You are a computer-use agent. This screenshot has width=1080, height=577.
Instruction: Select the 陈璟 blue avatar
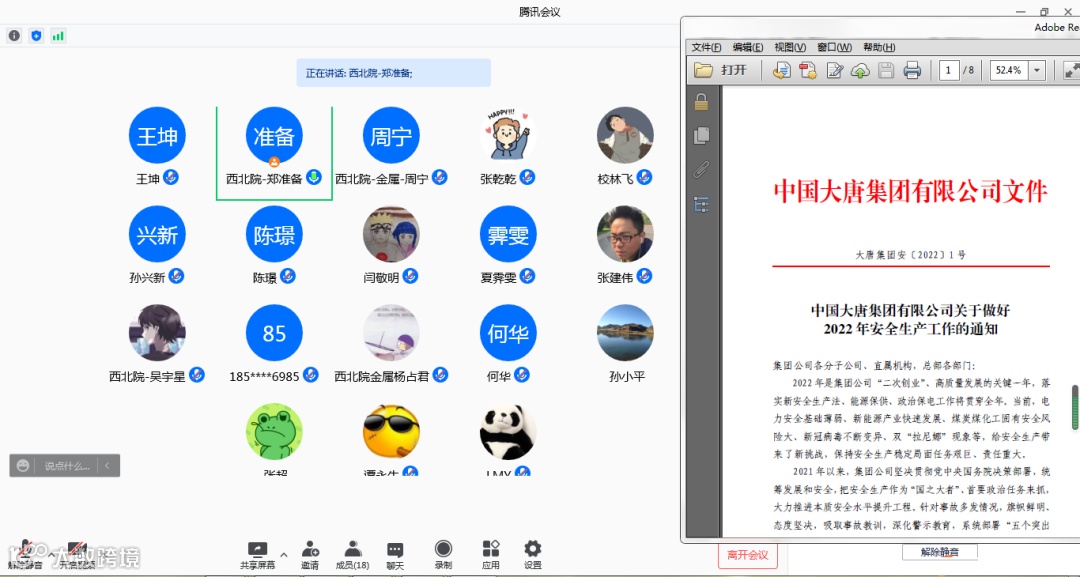point(274,234)
